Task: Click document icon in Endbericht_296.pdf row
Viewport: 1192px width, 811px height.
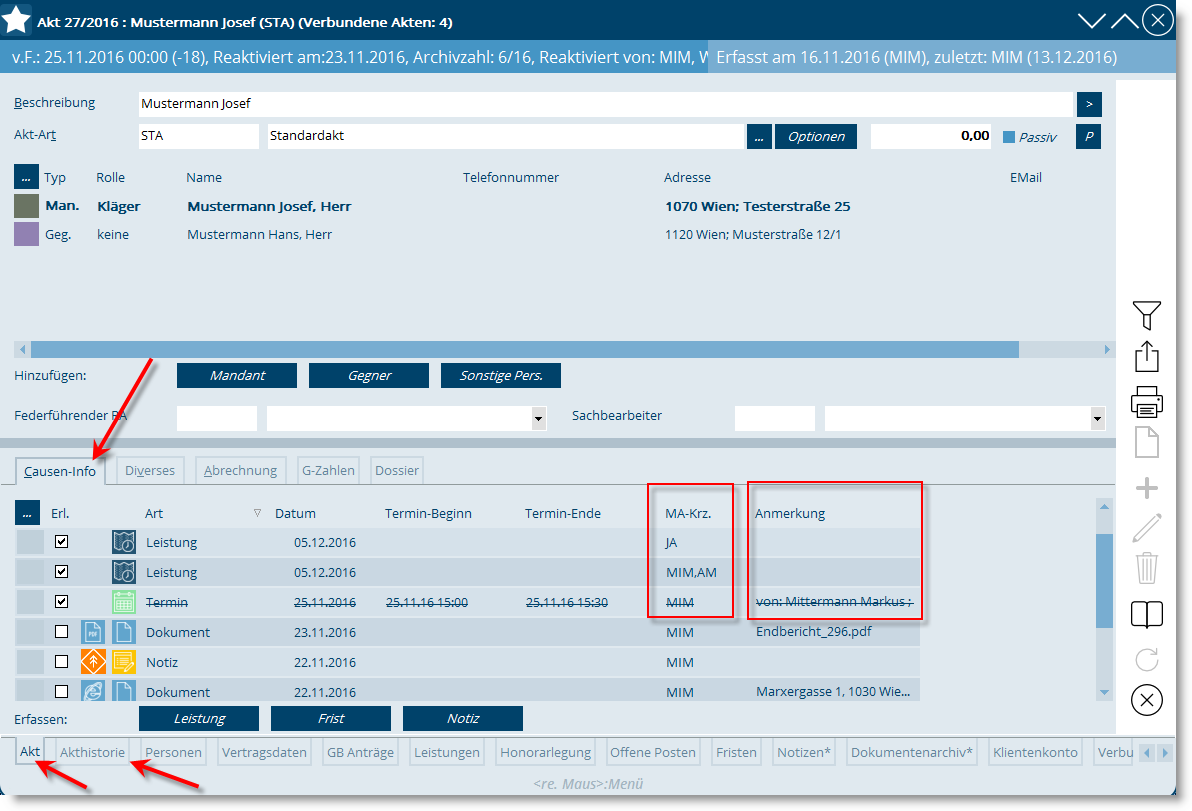Action: pos(124,632)
